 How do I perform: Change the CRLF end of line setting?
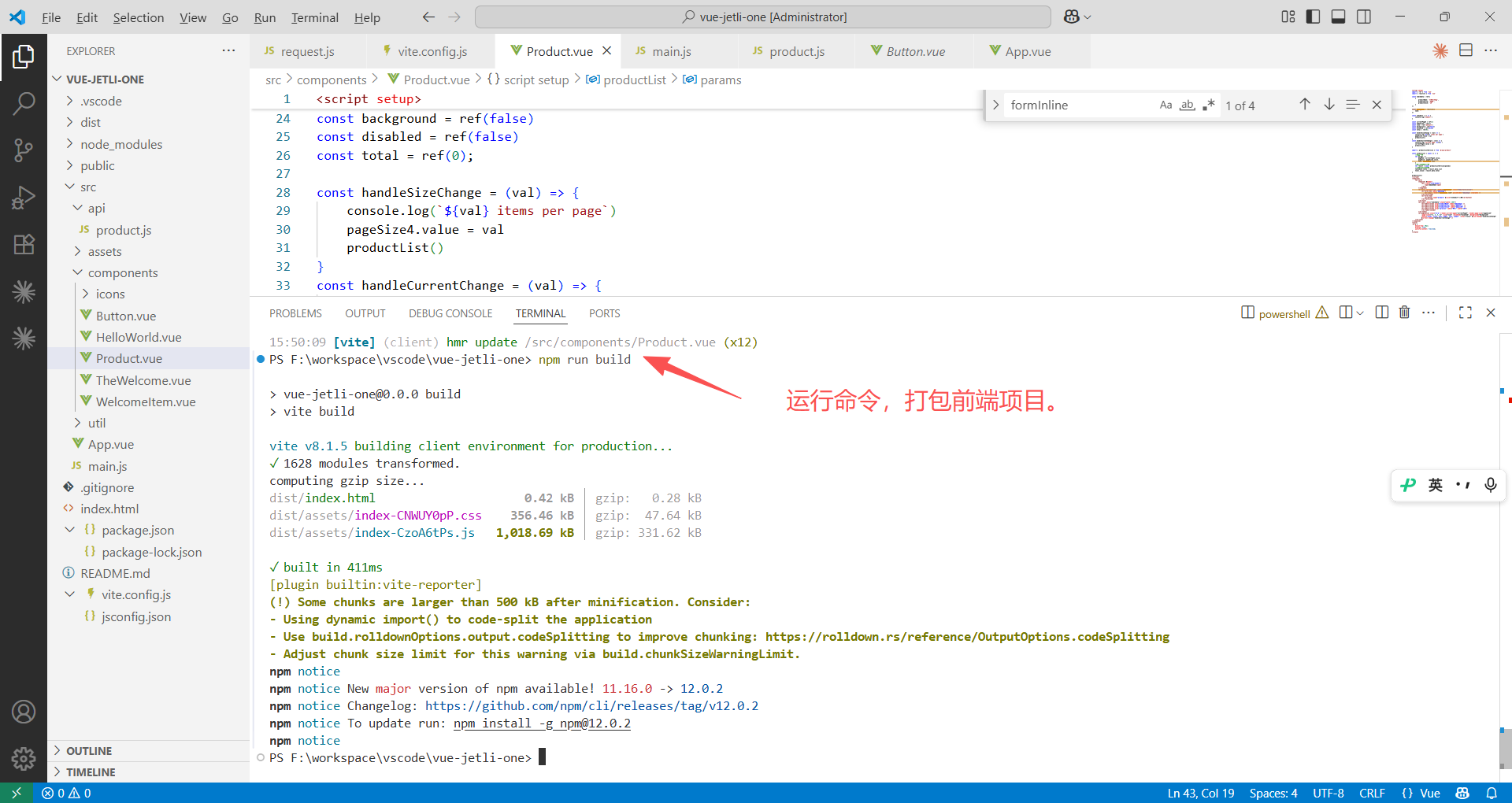click(1372, 793)
